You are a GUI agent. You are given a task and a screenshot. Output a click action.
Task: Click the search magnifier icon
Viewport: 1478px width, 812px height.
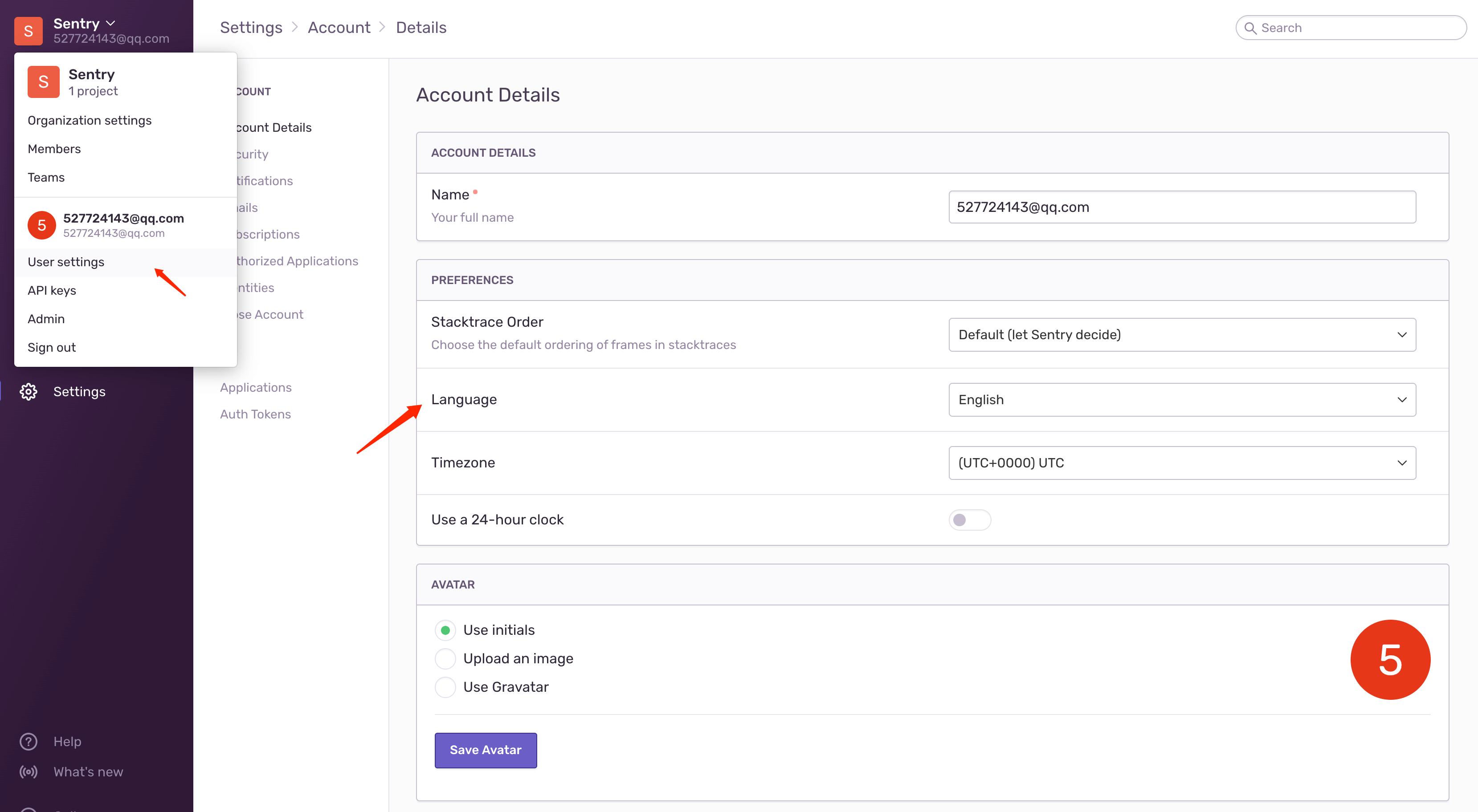pyautogui.click(x=1250, y=28)
